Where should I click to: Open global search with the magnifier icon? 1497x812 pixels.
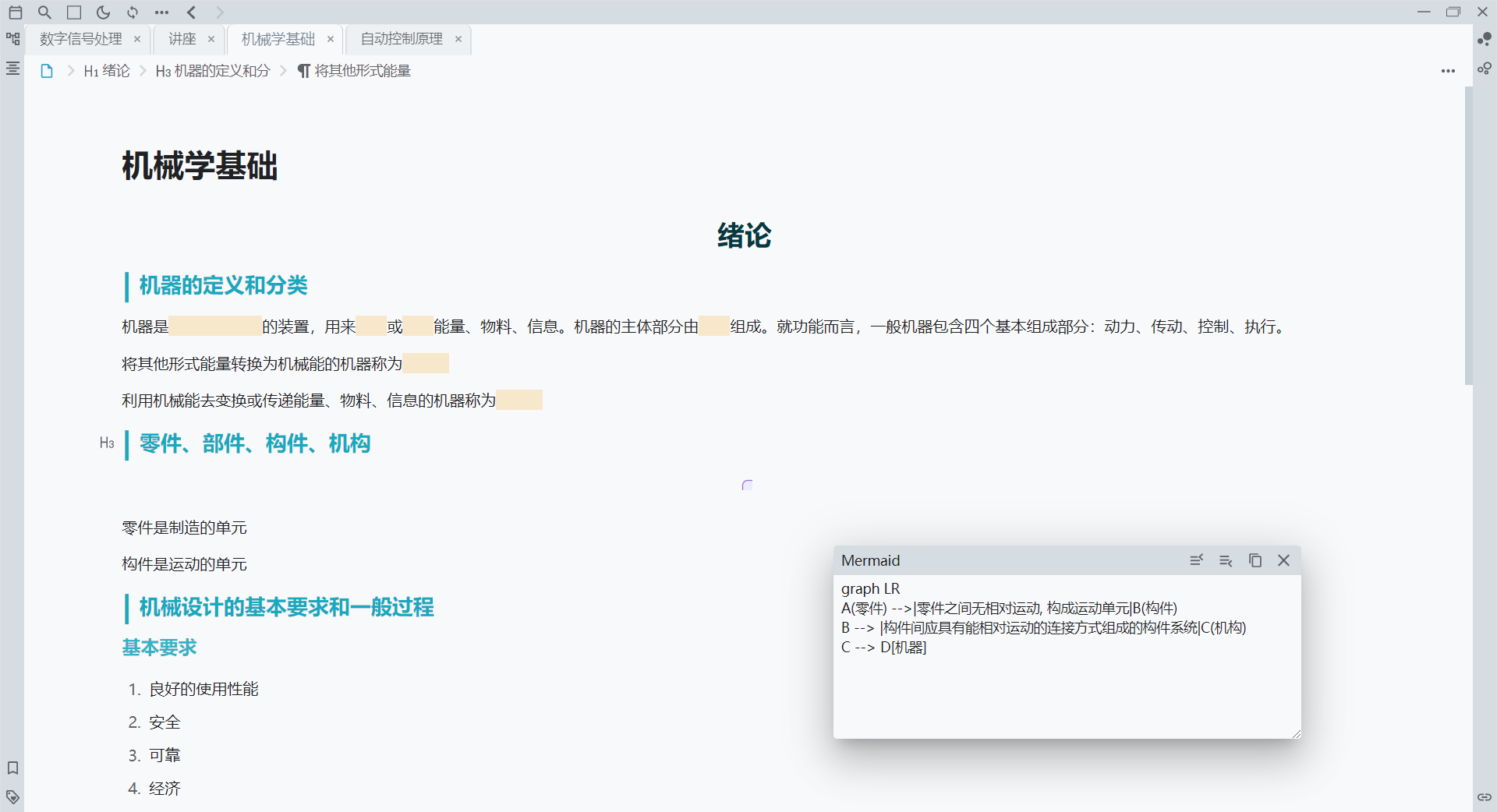44,12
